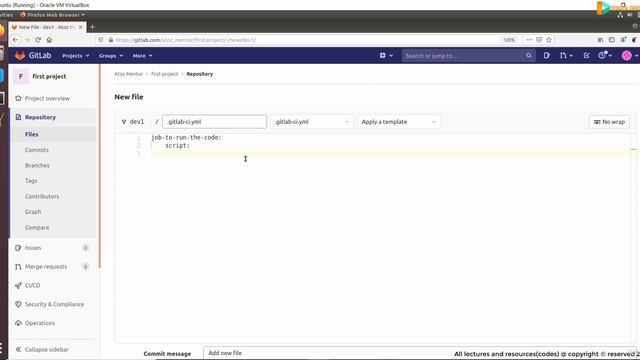Open Apply a template dropdown

click(x=399, y=122)
